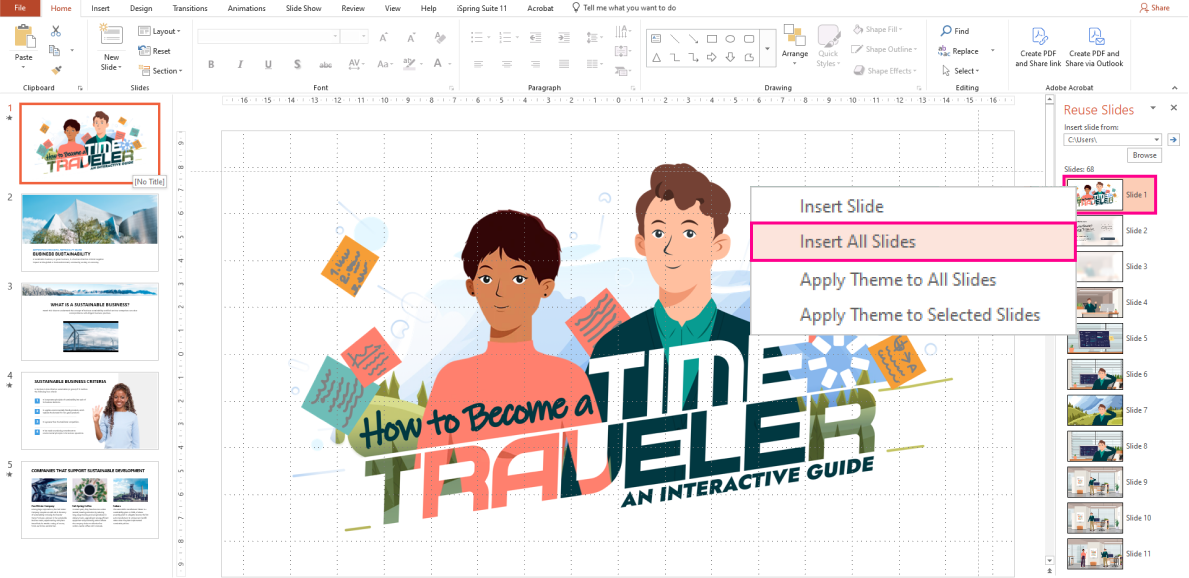Image resolution: width=1189 pixels, height=578 pixels.
Task: Choose Insert Slide from context menu
Action: (912, 206)
